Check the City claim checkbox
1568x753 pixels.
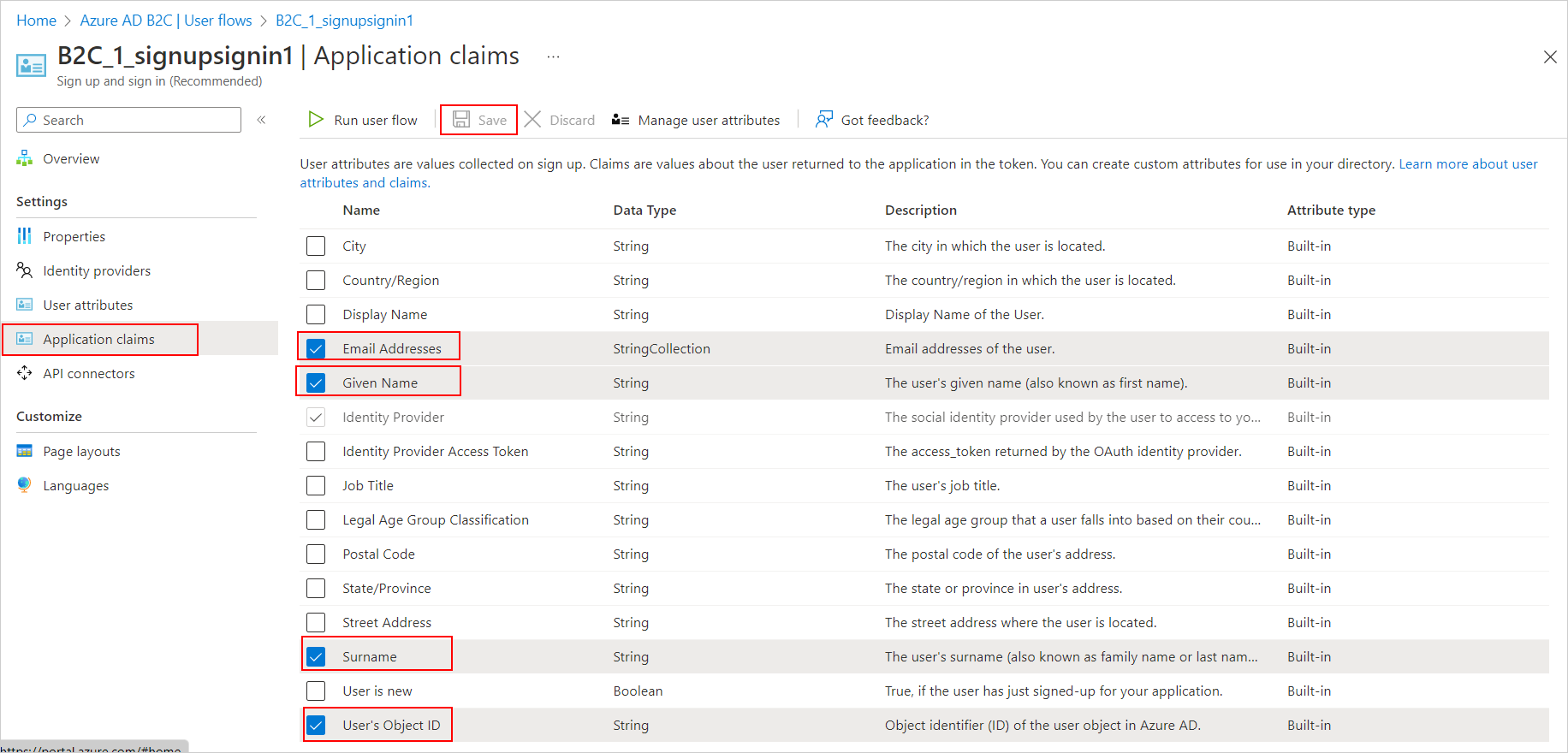pyautogui.click(x=316, y=246)
